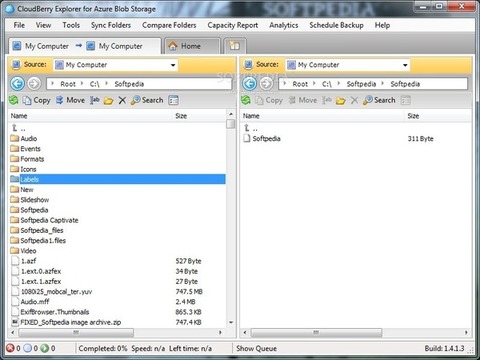Image resolution: width=480 pixels, height=360 pixels.
Task: Click the left pane back navigation arrow
Action: (x=17, y=83)
